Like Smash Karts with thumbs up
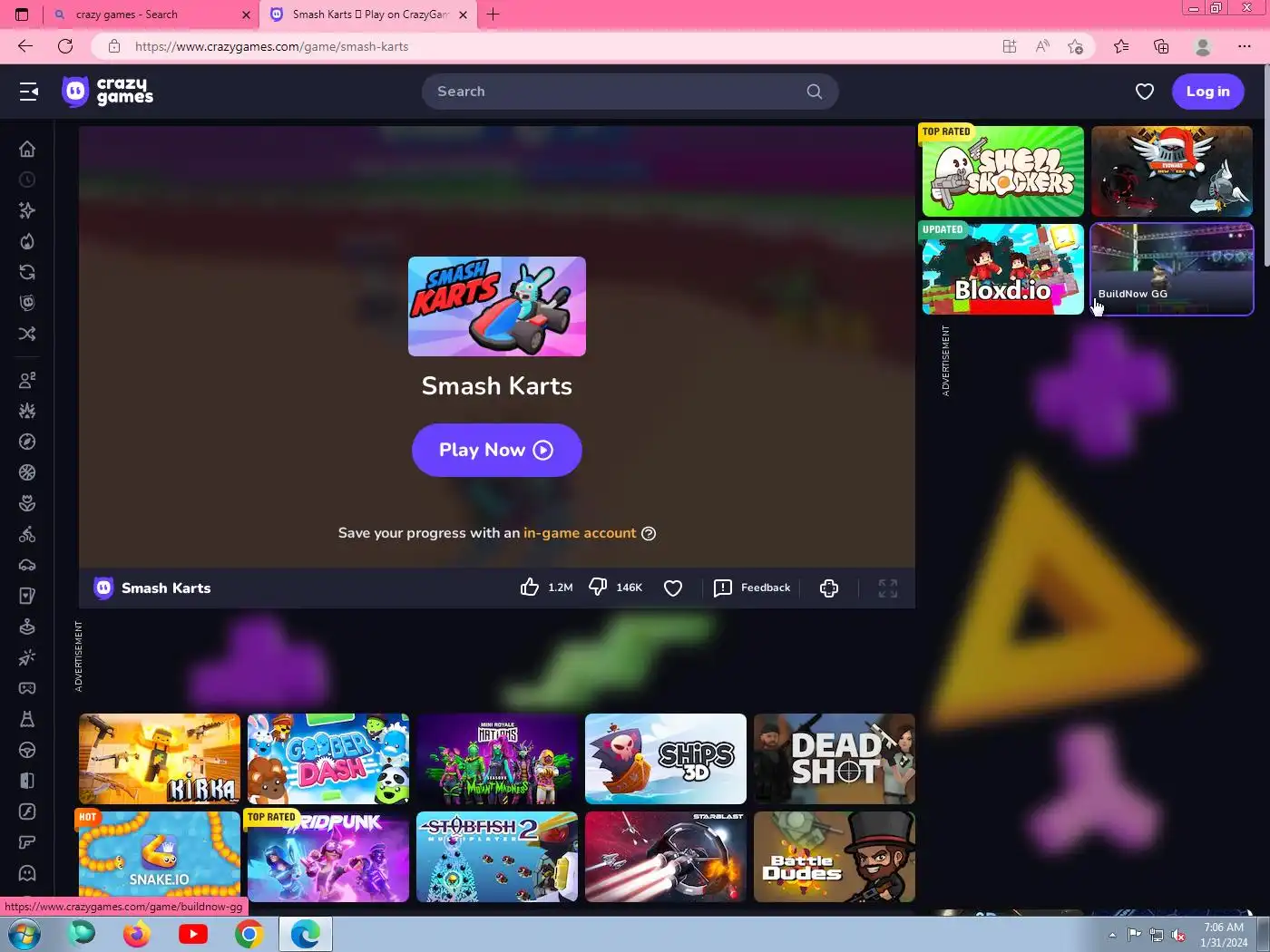This screenshot has height=952, width=1270. click(x=530, y=588)
